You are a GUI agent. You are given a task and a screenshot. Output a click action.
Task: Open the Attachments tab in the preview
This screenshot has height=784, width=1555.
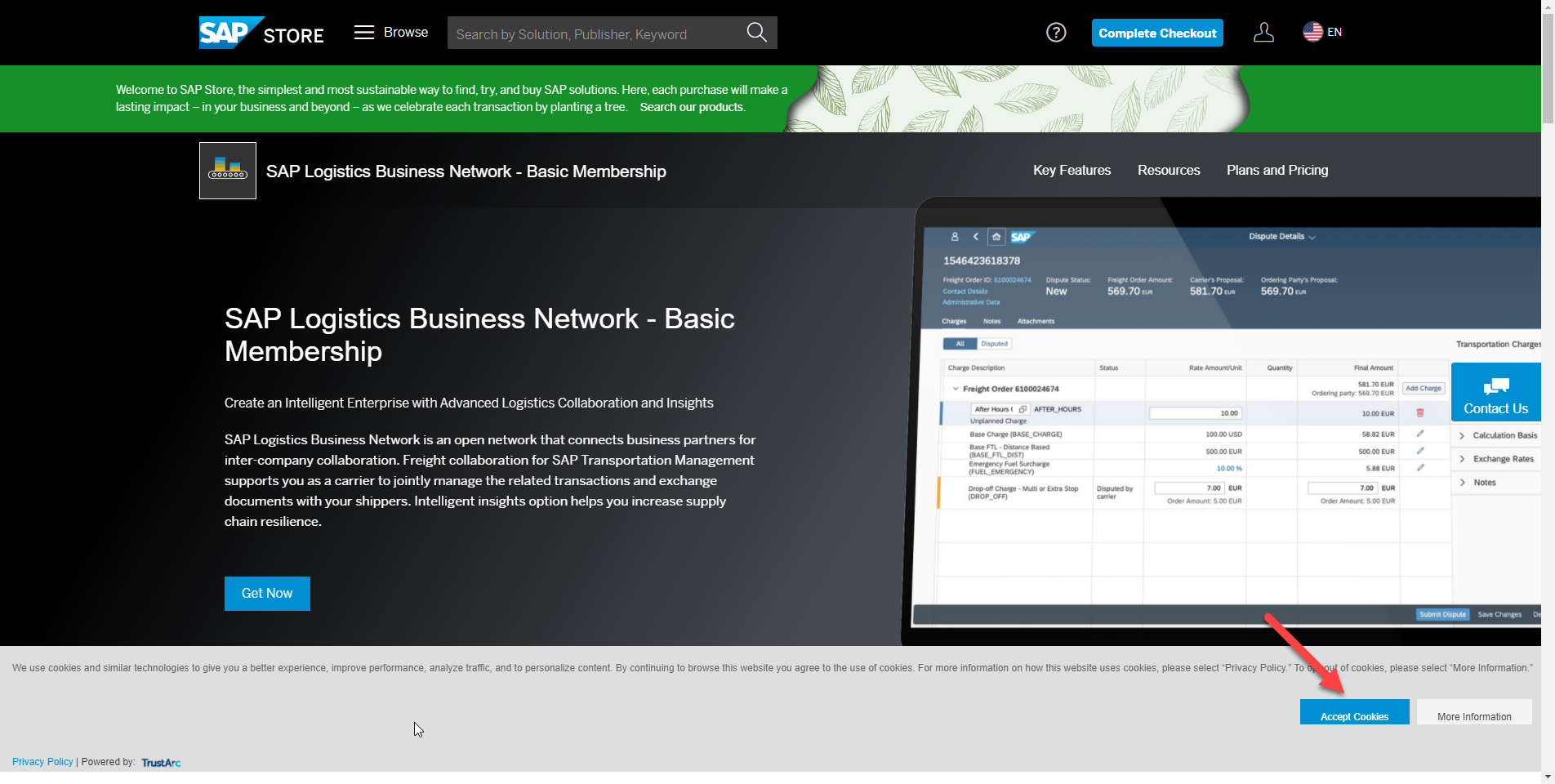coord(1036,322)
